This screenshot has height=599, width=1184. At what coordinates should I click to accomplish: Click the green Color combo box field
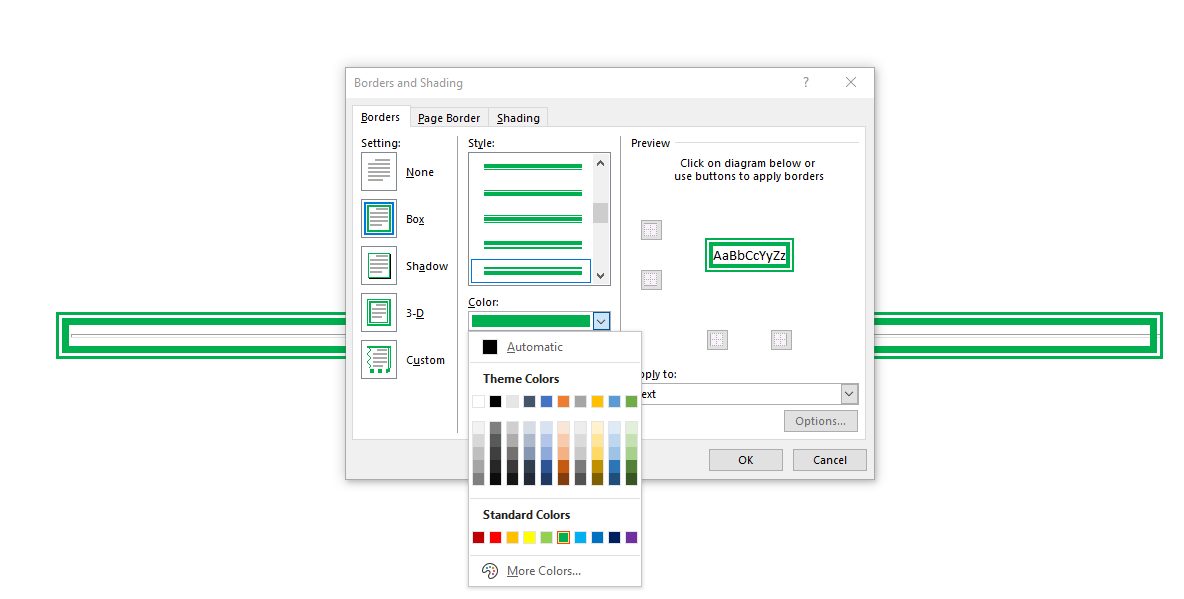point(531,321)
